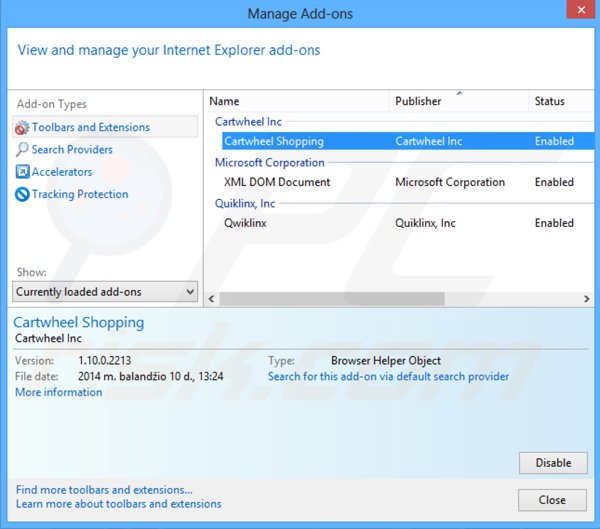Screen dimensions: 600x529
Task: Click Cartwheel Inc publisher cell
Action: (429, 141)
